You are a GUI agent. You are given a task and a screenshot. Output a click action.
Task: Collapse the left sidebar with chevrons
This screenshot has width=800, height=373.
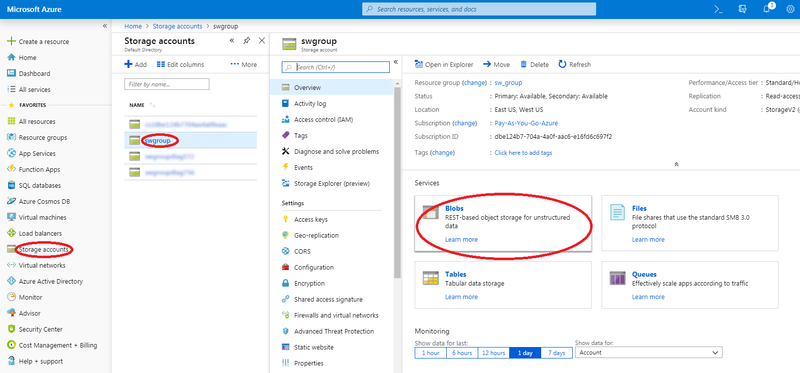click(105, 26)
